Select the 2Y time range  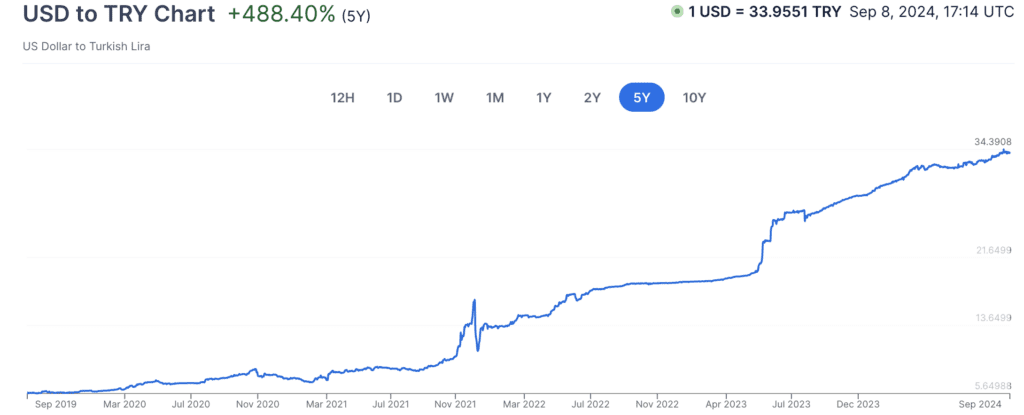click(x=592, y=97)
